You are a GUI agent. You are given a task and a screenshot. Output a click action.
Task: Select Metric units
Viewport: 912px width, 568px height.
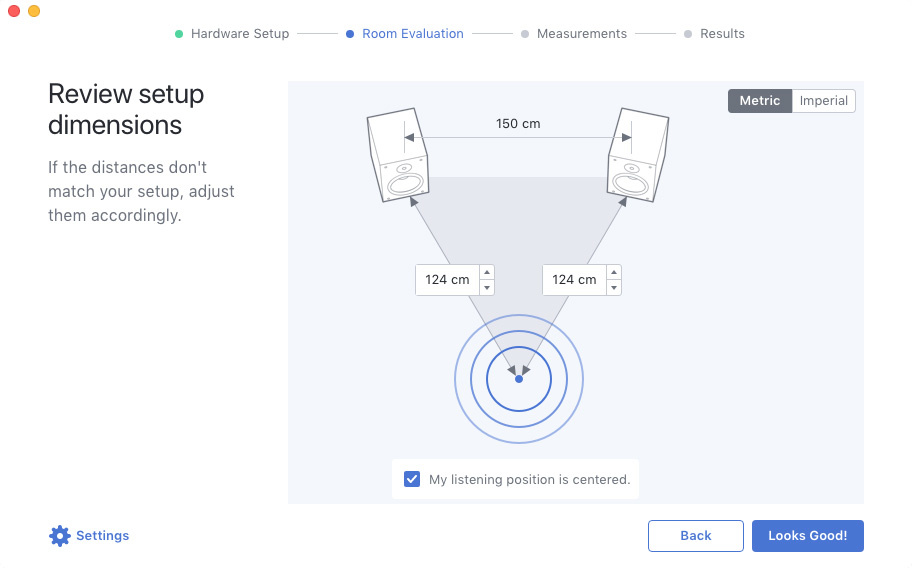point(760,101)
